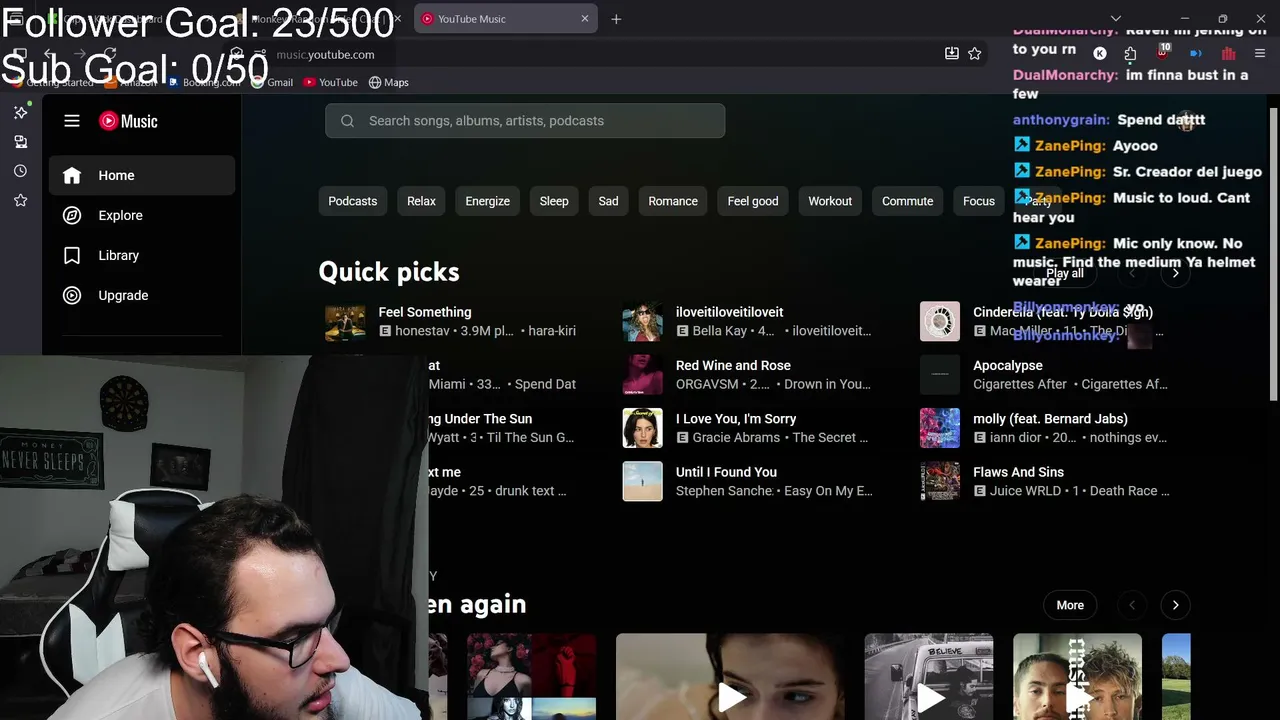The image size is (1280, 720).
Task: Open history clock icon in browser sidebar
Action: click(20, 171)
